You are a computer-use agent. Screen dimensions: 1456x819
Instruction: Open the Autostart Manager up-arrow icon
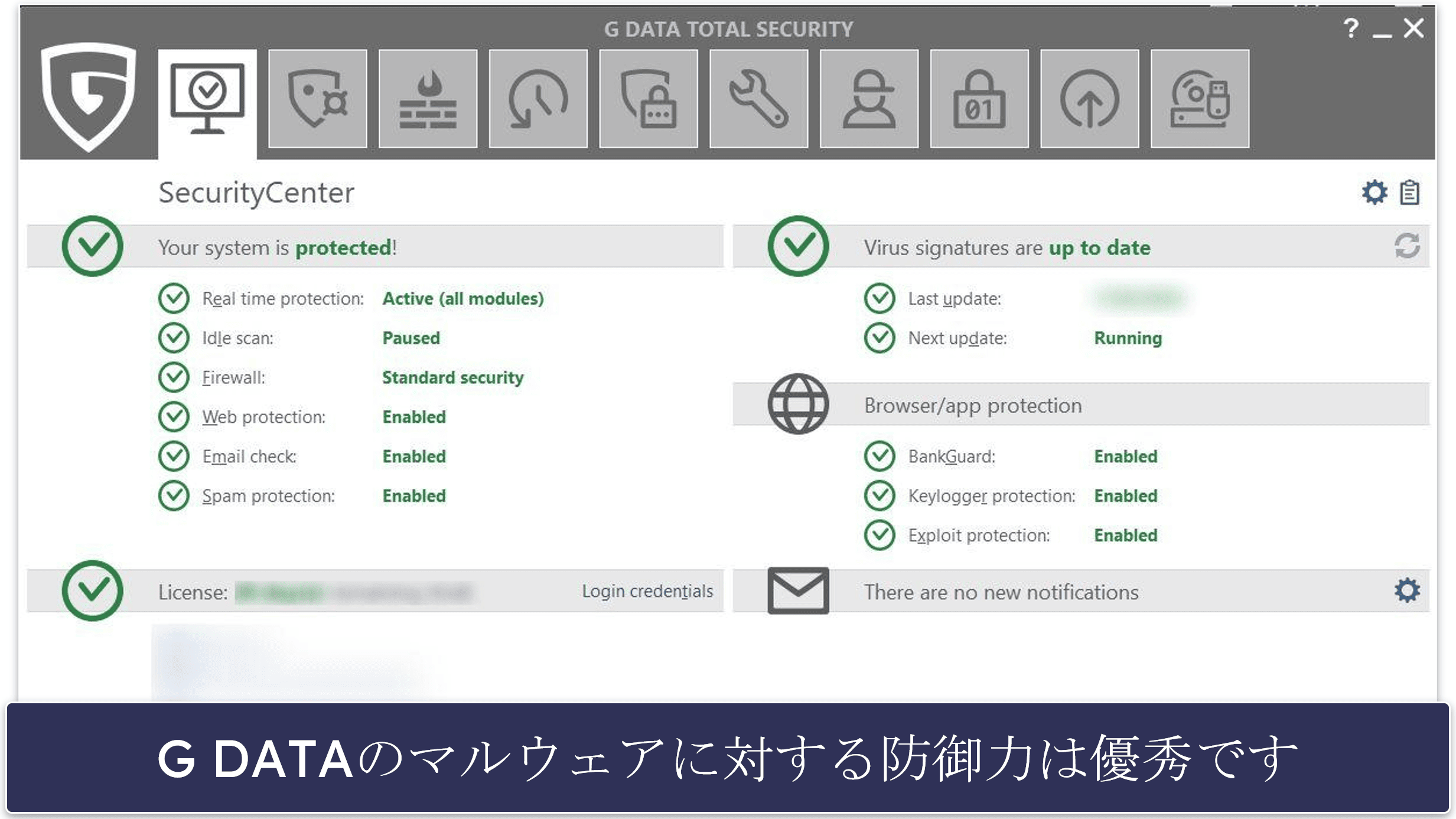[x=1090, y=99]
